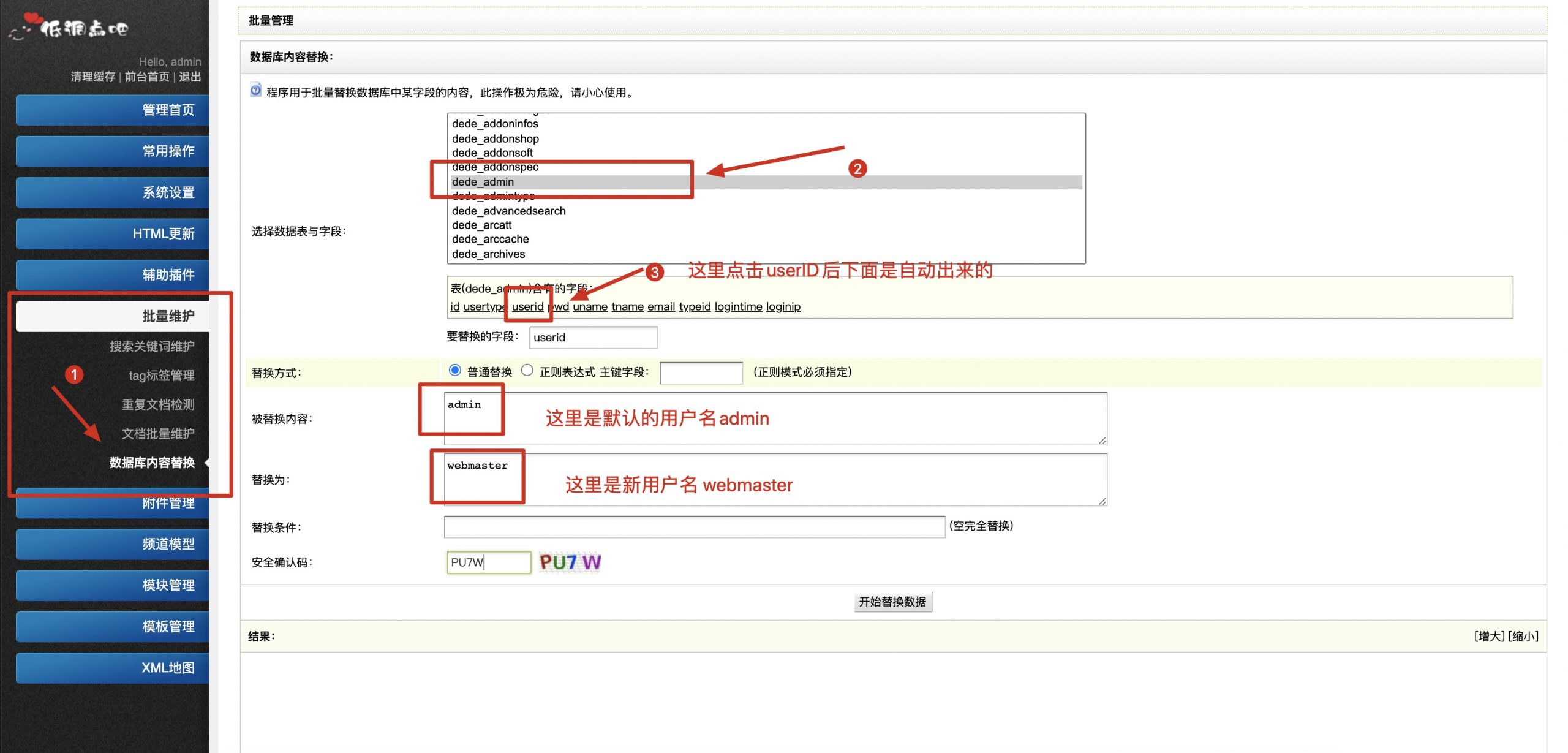This screenshot has width=1568, height=753.
Task: Click the site logo at top left
Action: (x=68, y=27)
